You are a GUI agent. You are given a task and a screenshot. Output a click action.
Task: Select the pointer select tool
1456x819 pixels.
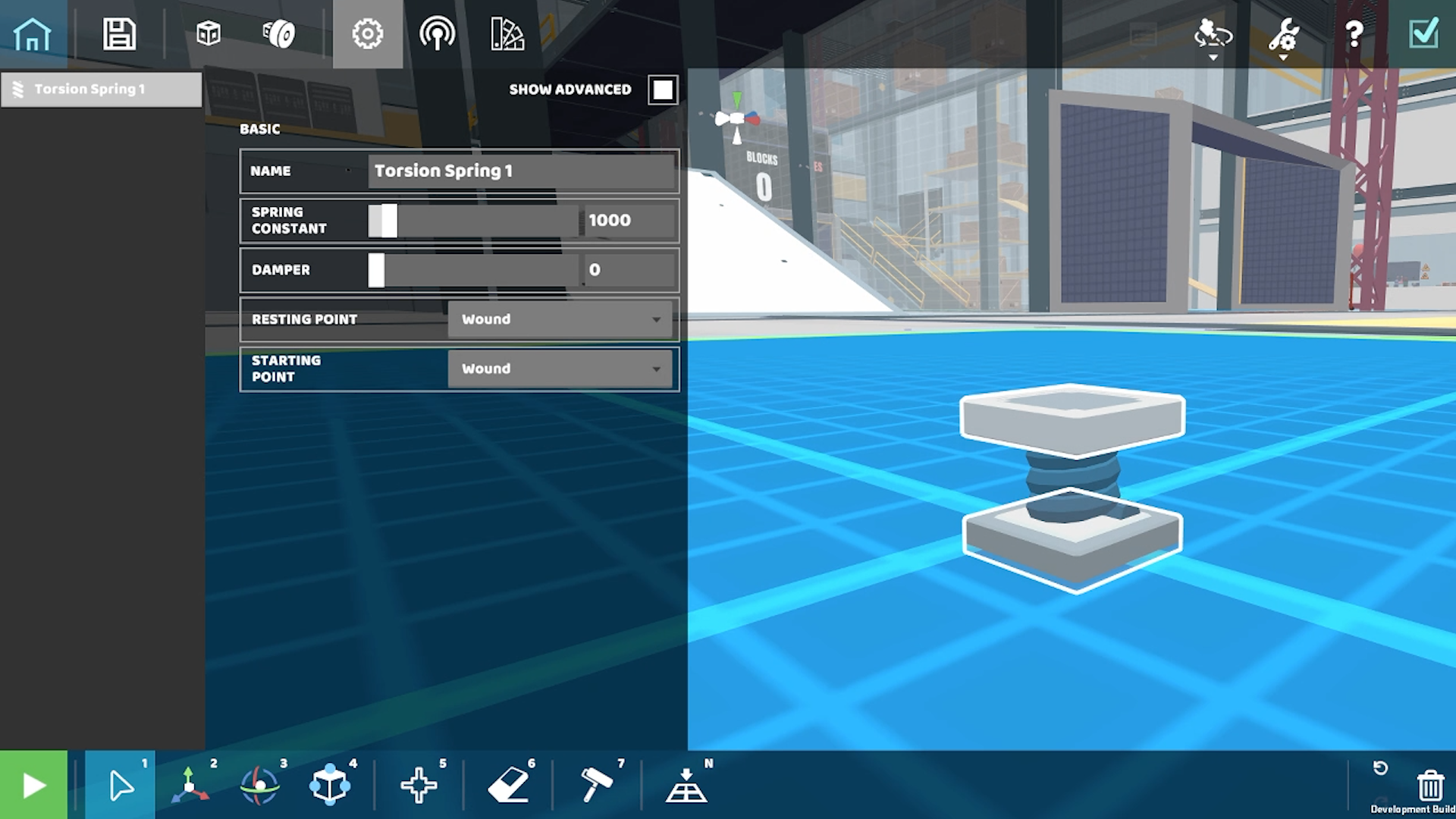(121, 785)
